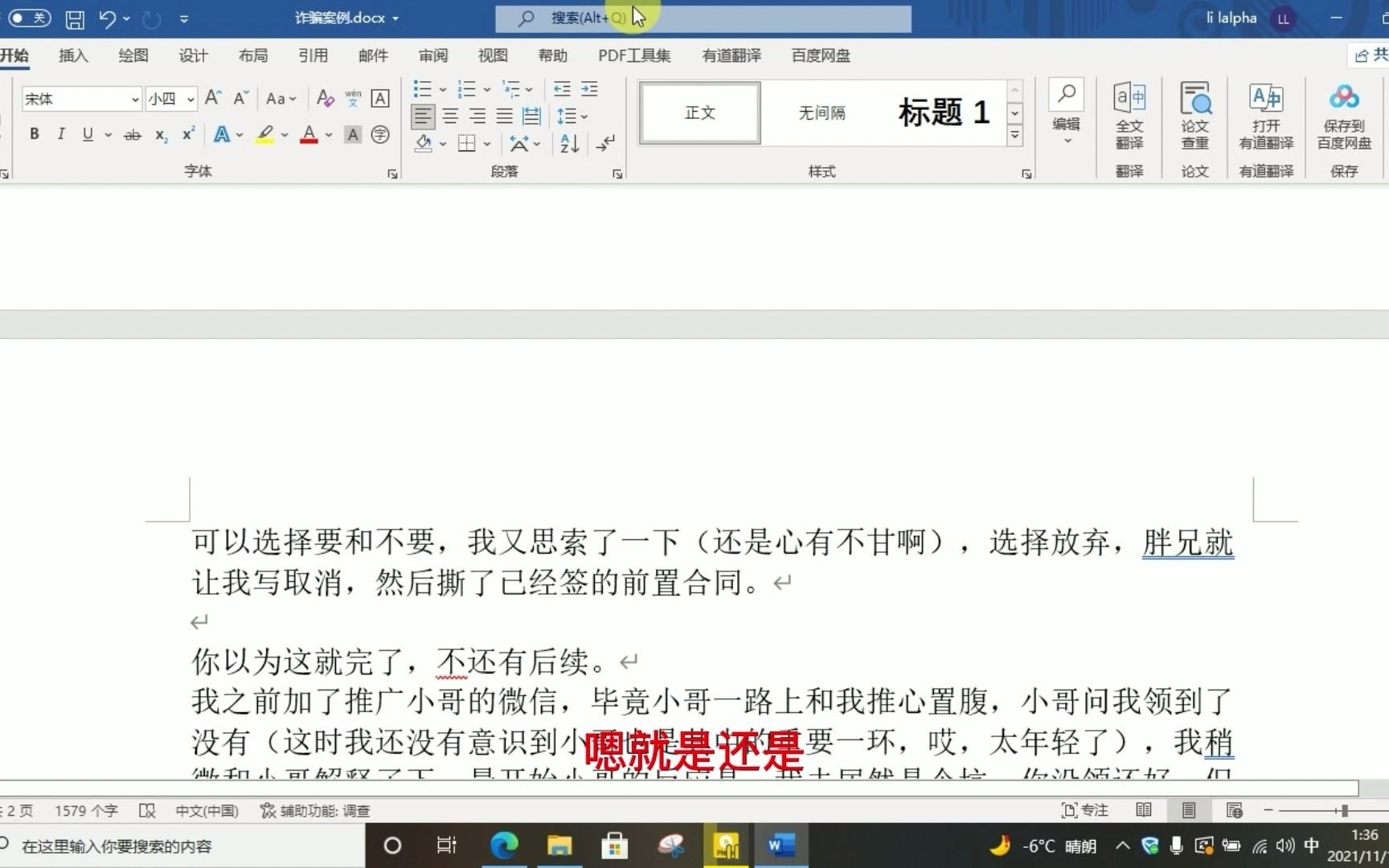Image resolution: width=1389 pixels, height=868 pixels.
Task: Open the 插入 tab
Action: pyautogui.click(x=73, y=55)
